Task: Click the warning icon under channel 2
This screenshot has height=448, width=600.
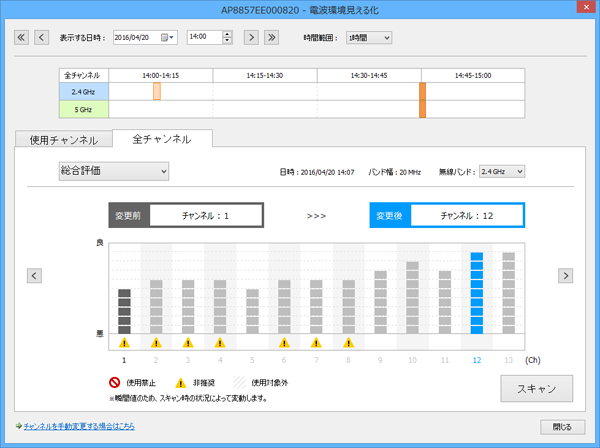Action: 155,343
